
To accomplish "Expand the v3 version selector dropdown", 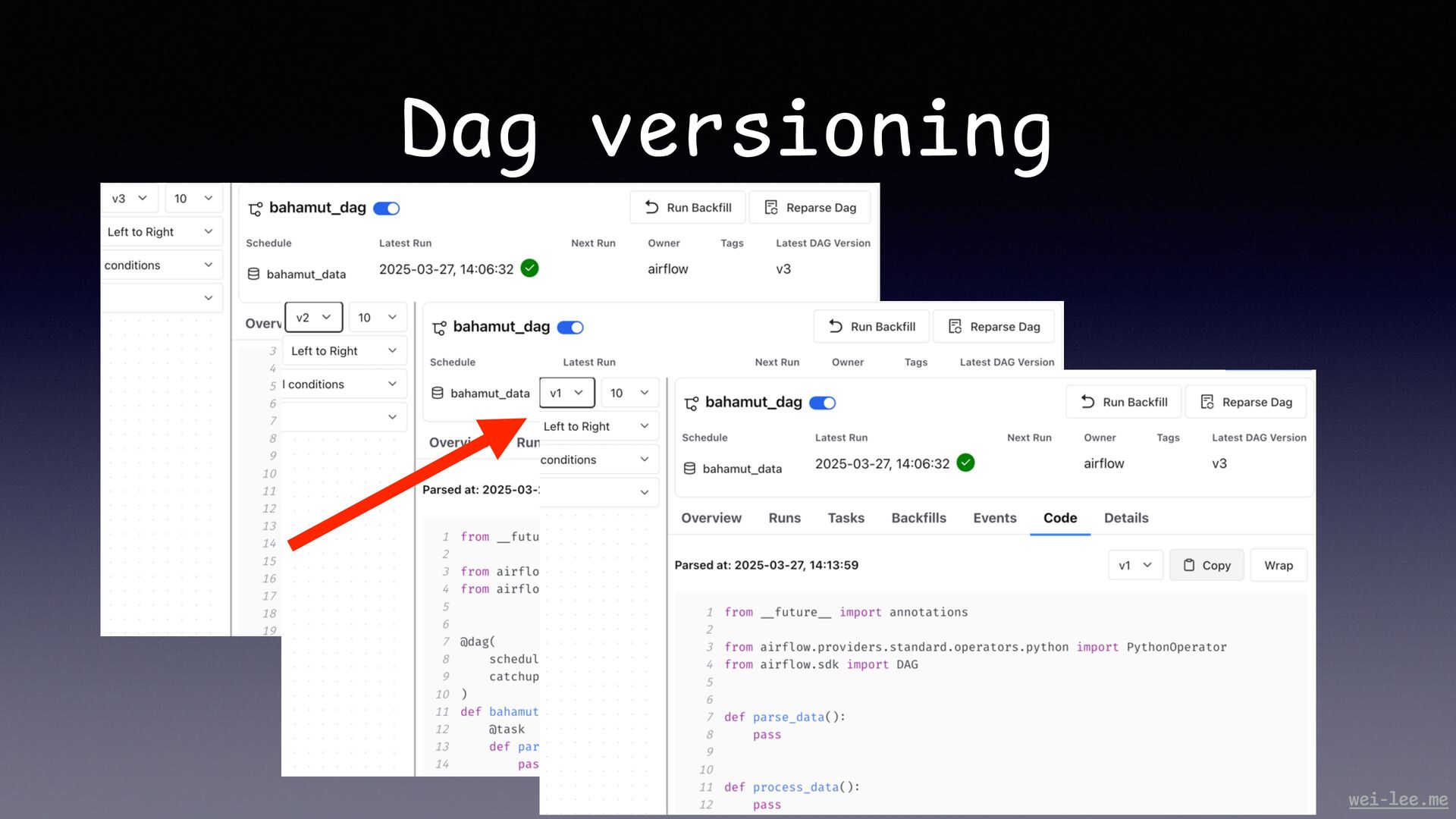I will tap(129, 198).
